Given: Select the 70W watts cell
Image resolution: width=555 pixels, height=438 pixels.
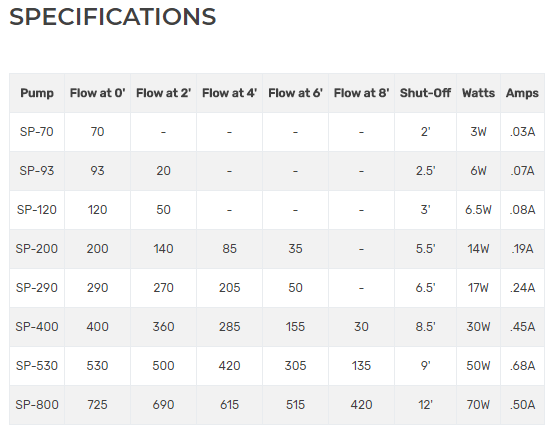Looking at the screenshot, I should [478, 405].
